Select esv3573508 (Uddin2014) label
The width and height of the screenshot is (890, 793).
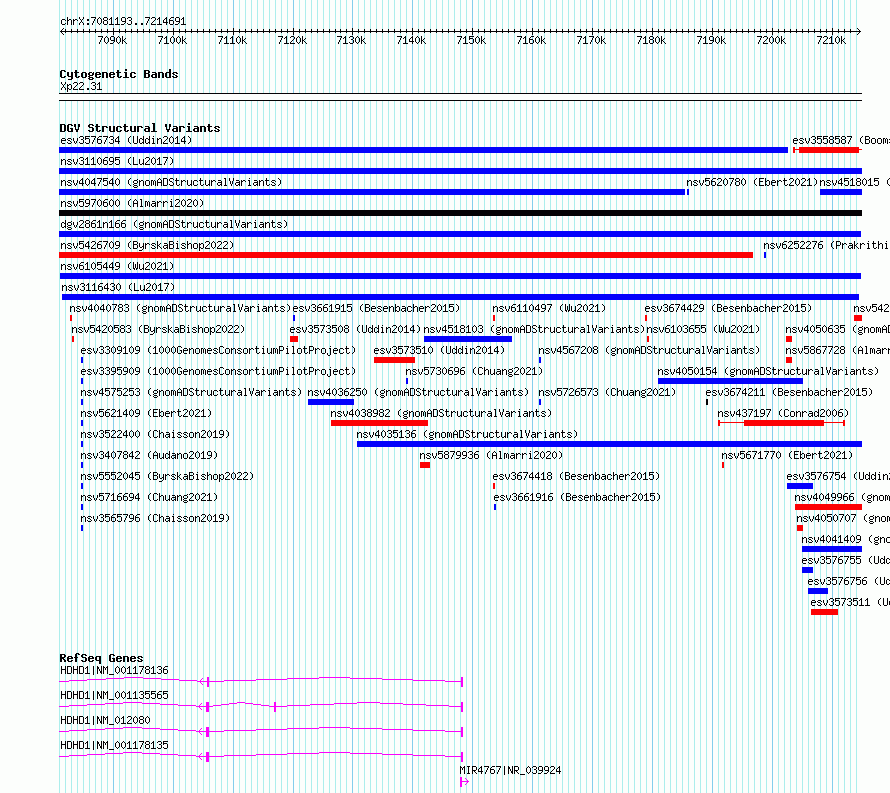point(355,329)
